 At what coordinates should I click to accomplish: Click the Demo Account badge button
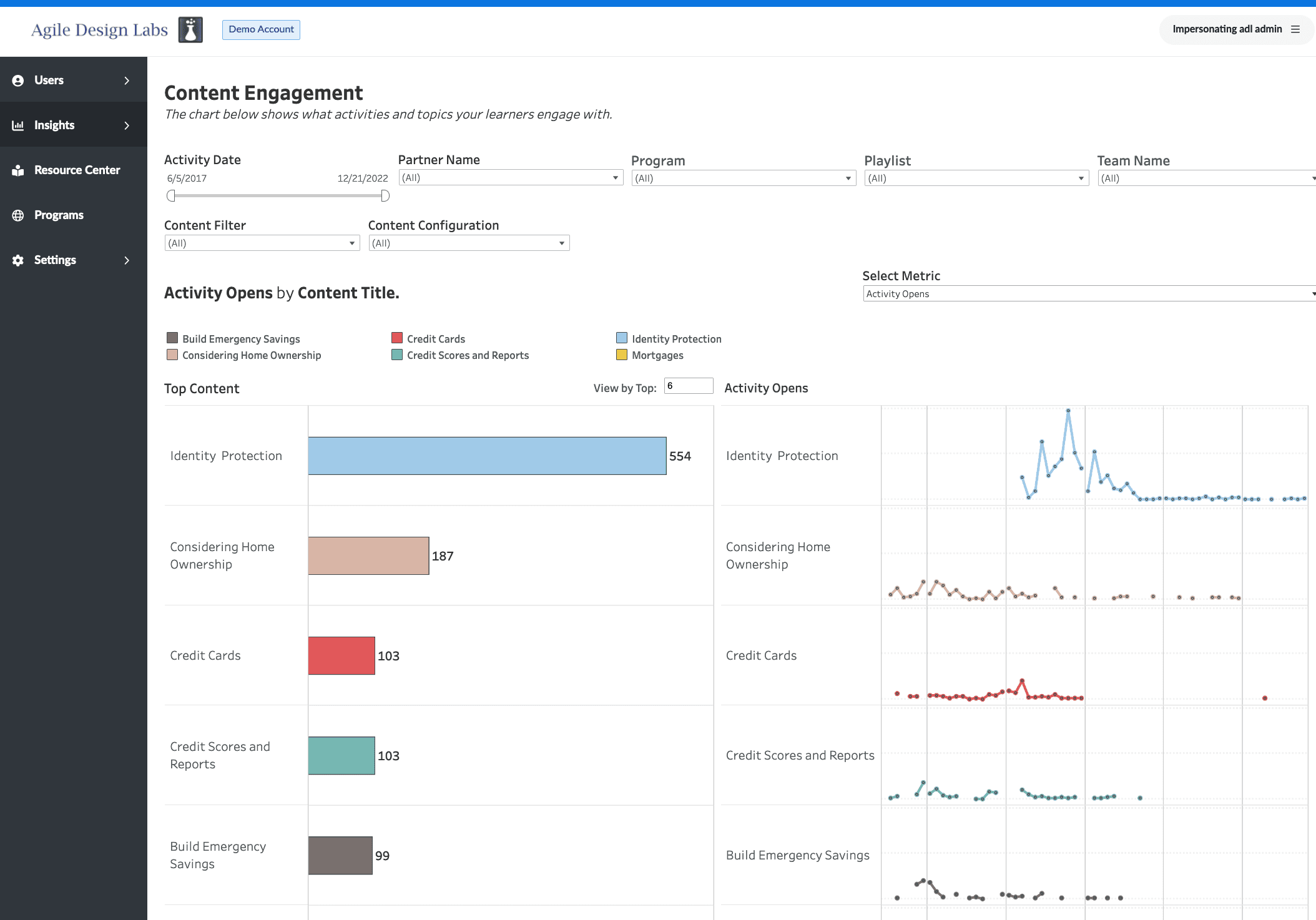261,29
